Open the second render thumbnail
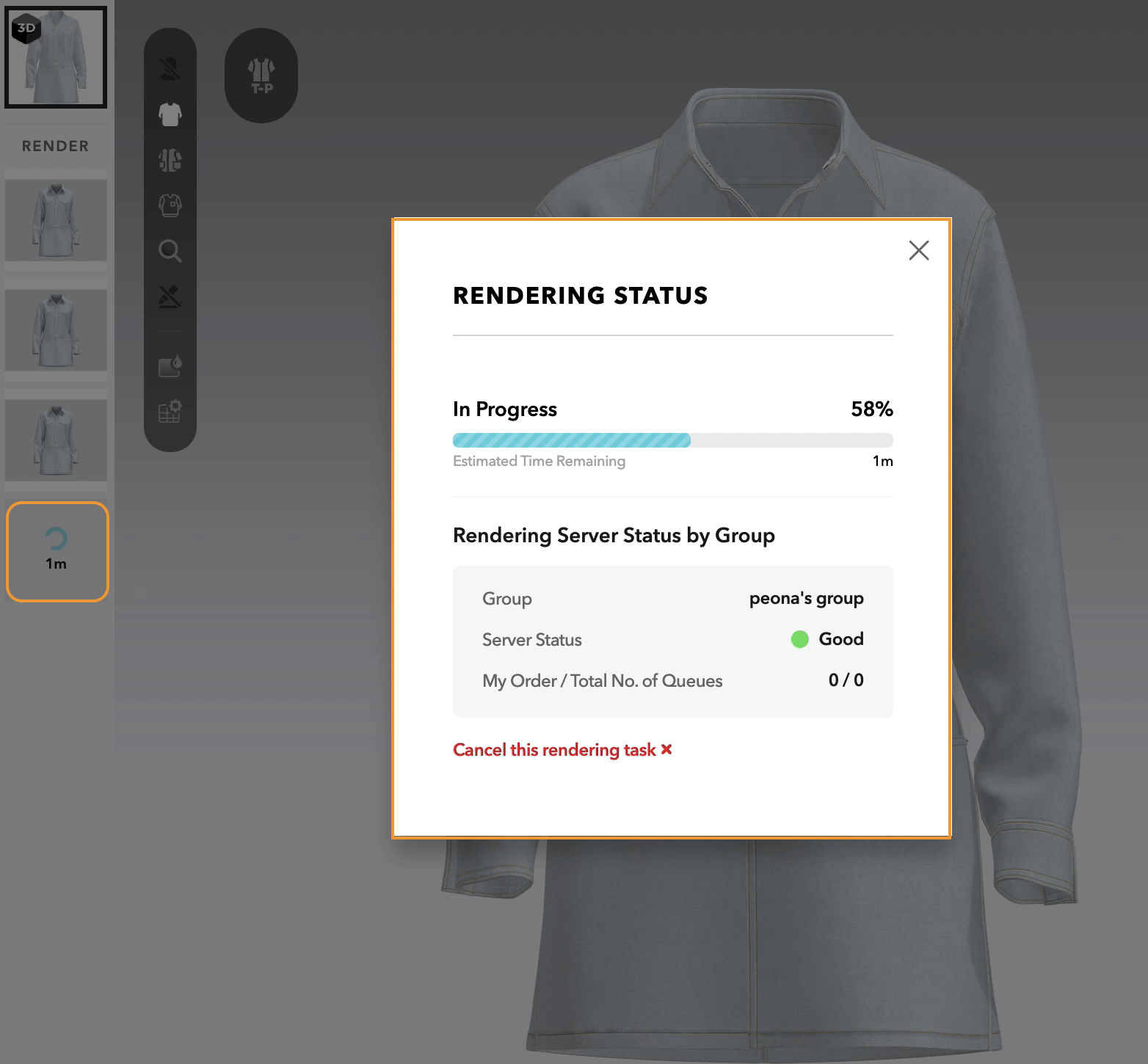This screenshot has width=1148, height=1064. pos(56,330)
